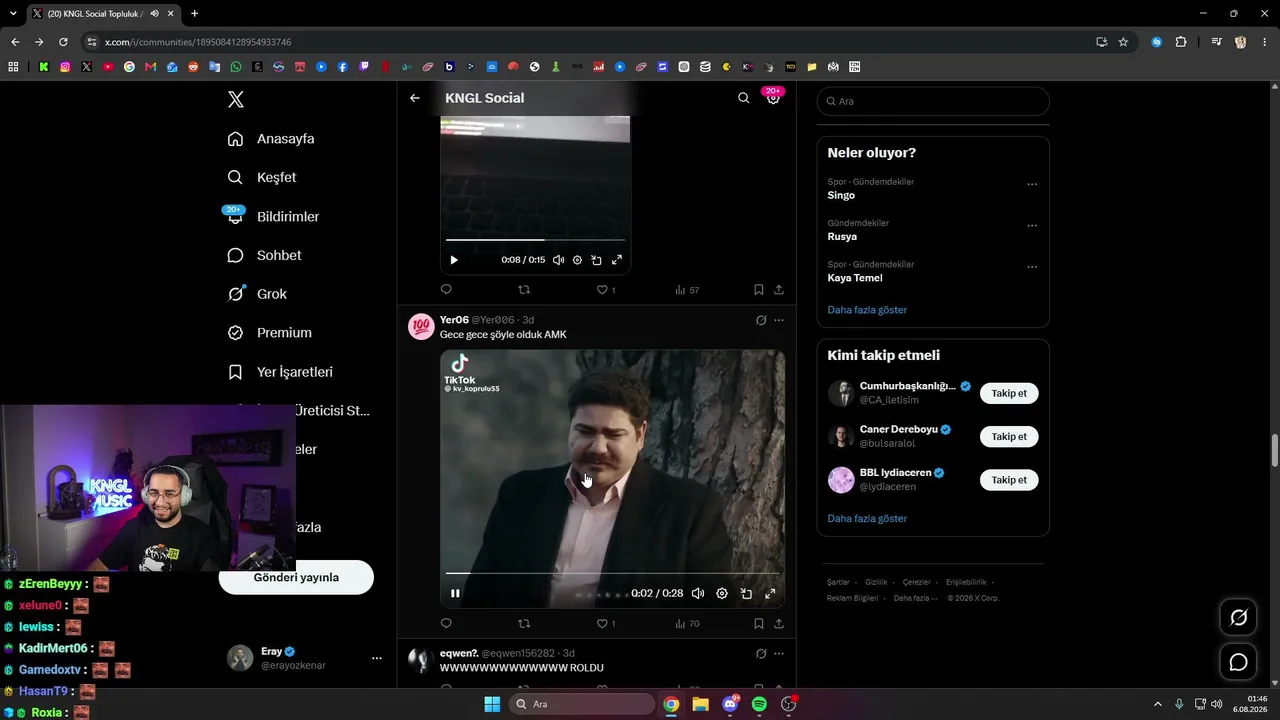Open more options for Rusya trend
This screenshot has height=720, width=1280.
1032,226
